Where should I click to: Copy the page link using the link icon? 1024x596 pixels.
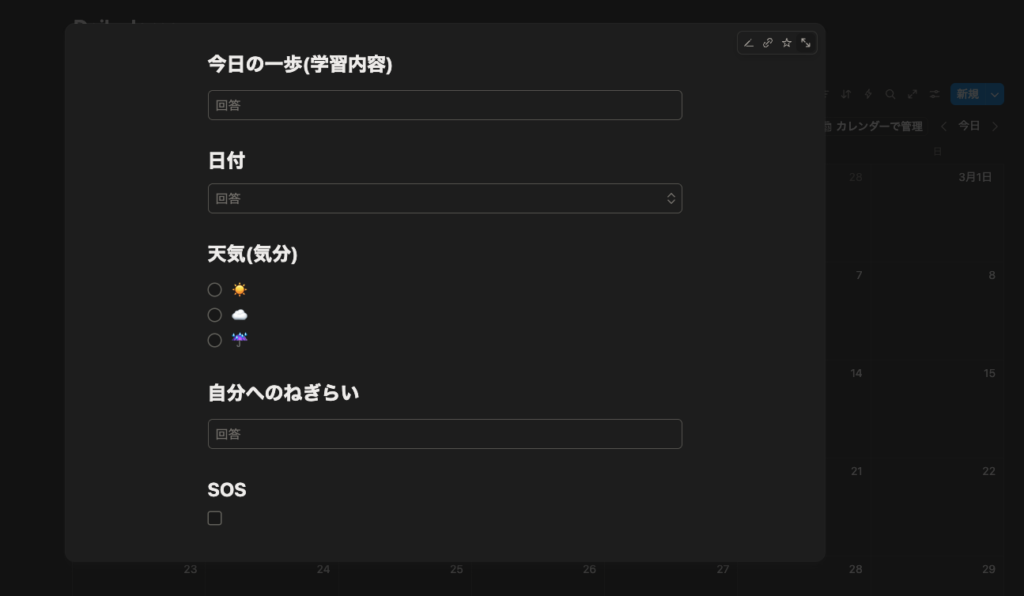(x=767, y=42)
